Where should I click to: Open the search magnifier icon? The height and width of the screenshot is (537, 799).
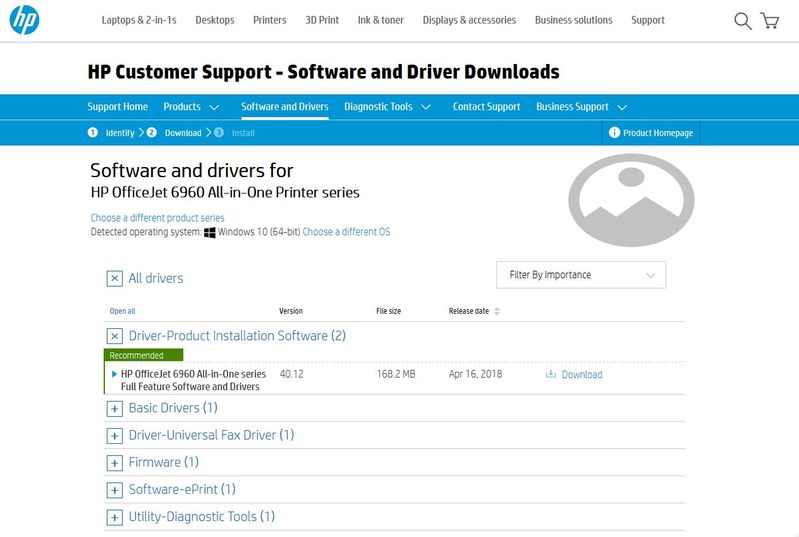point(742,21)
